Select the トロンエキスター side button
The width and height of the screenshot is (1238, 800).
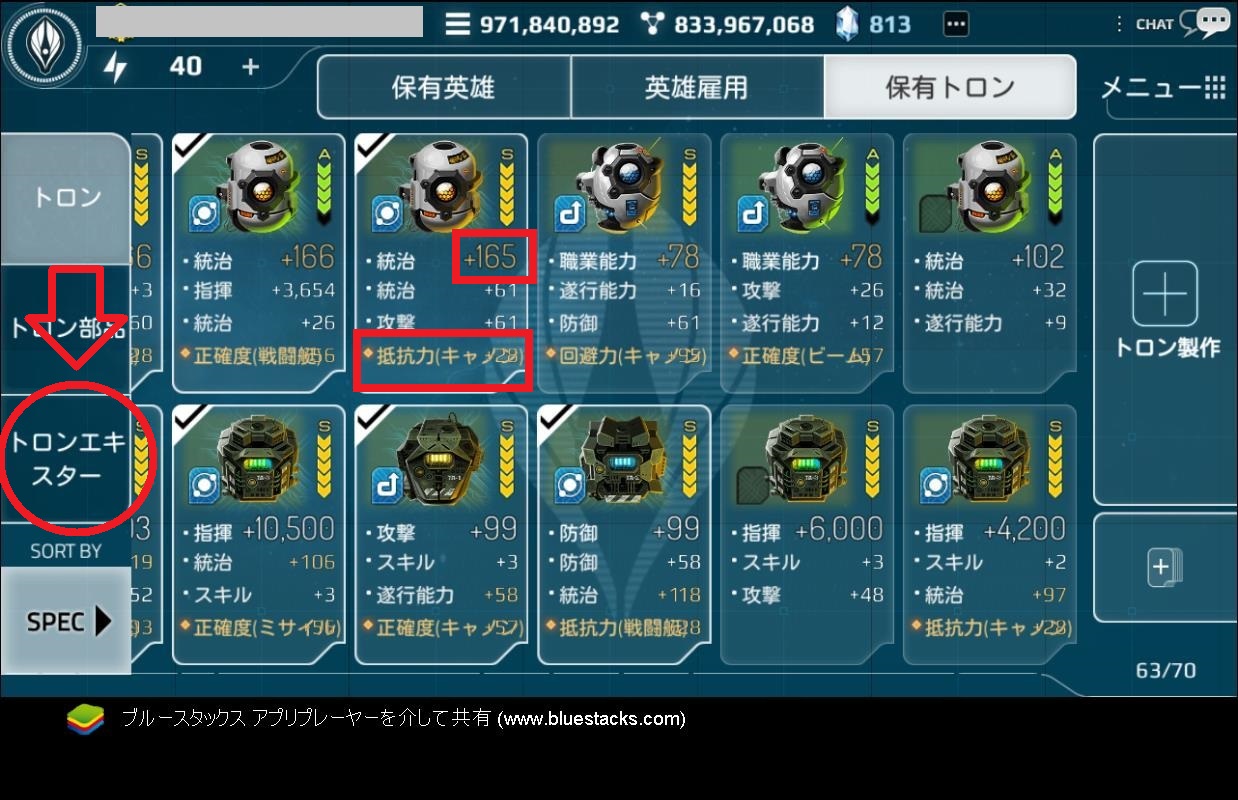click(x=66, y=458)
